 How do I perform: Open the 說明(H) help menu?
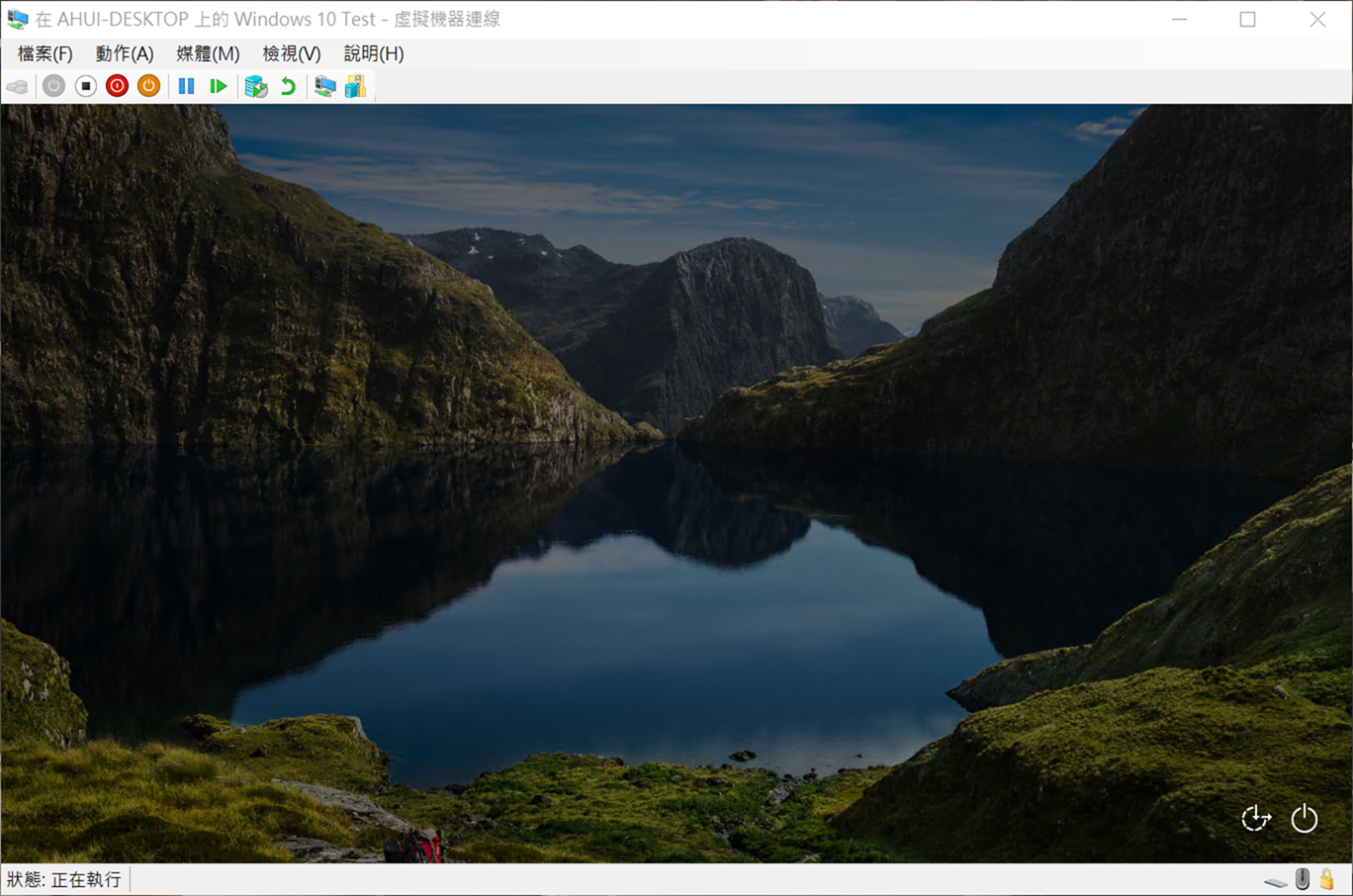coord(373,53)
